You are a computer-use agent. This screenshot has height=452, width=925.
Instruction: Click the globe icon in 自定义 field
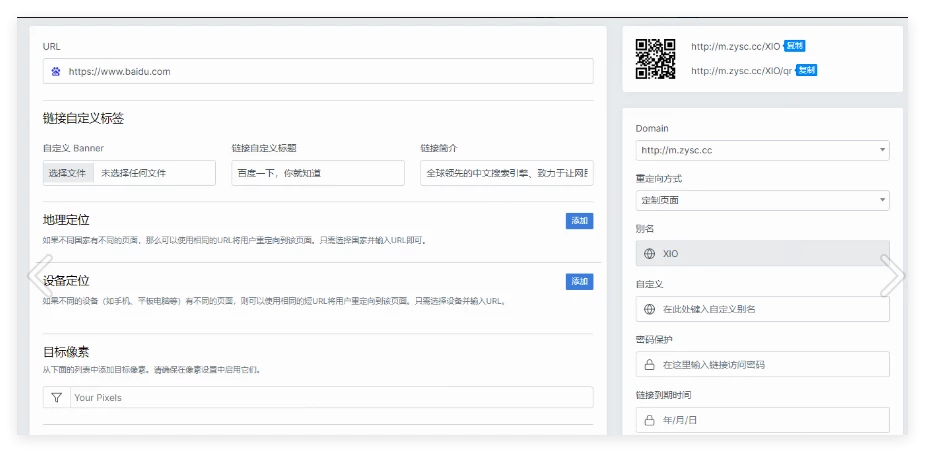point(650,309)
